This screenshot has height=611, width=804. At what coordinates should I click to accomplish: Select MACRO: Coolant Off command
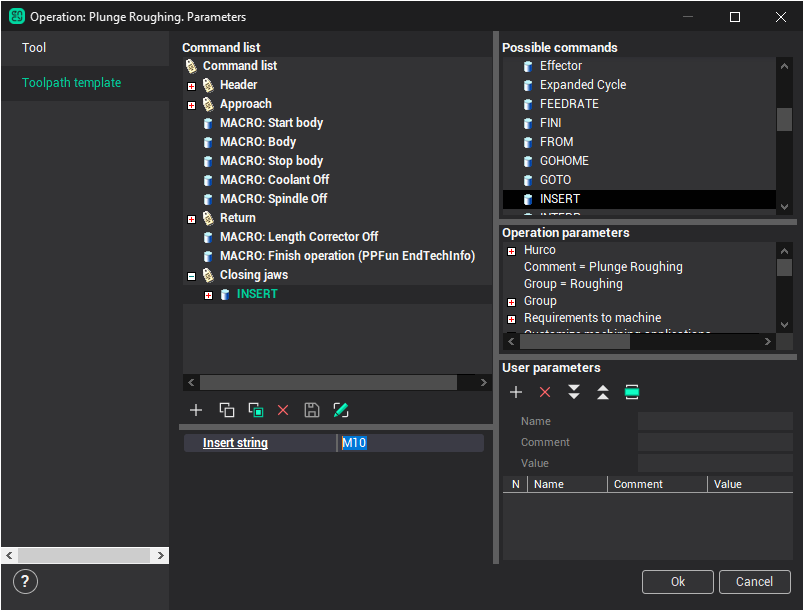pyautogui.click(x=274, y=180)
